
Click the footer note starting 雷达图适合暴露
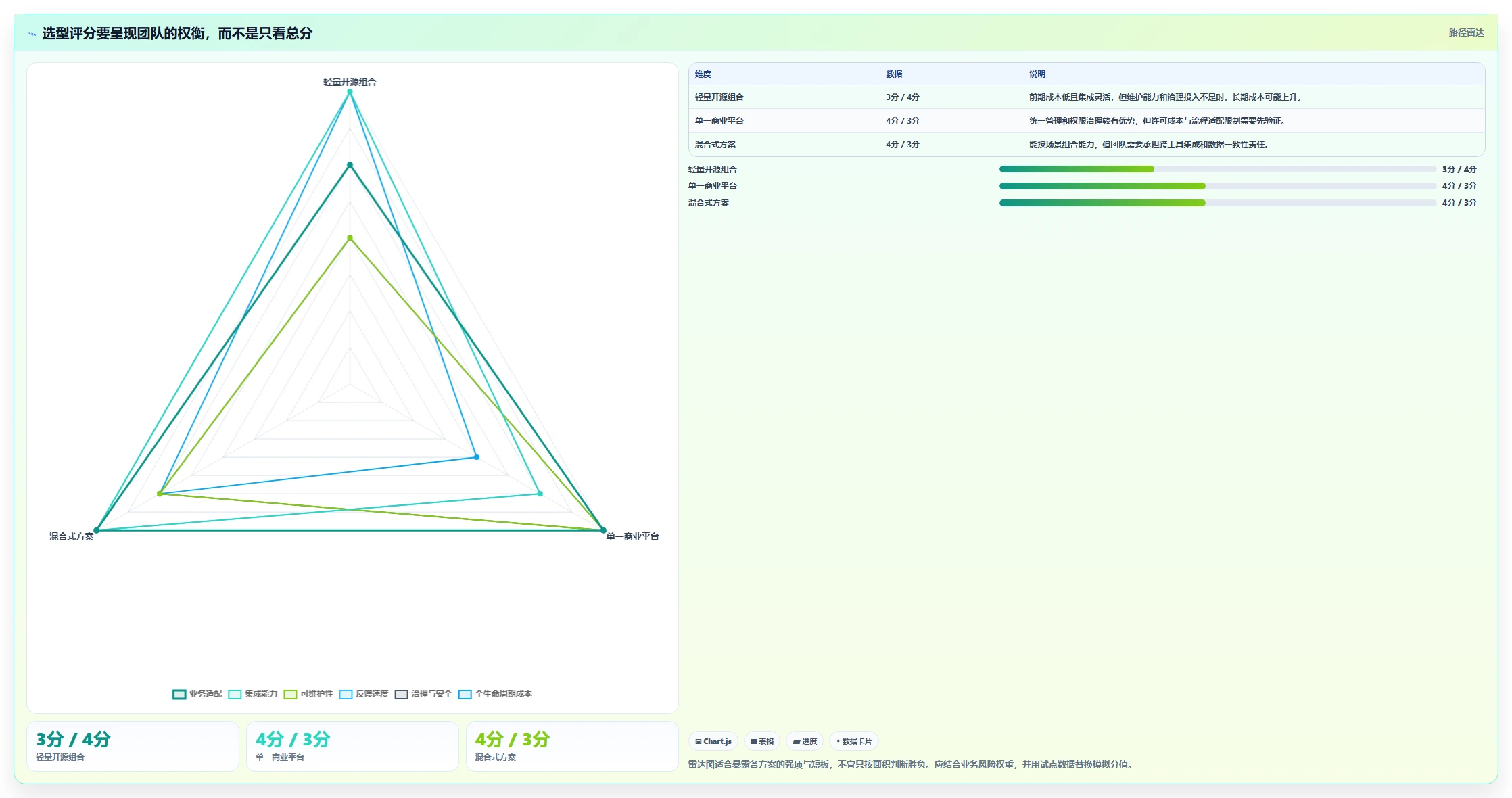click(x=912, y=764)
